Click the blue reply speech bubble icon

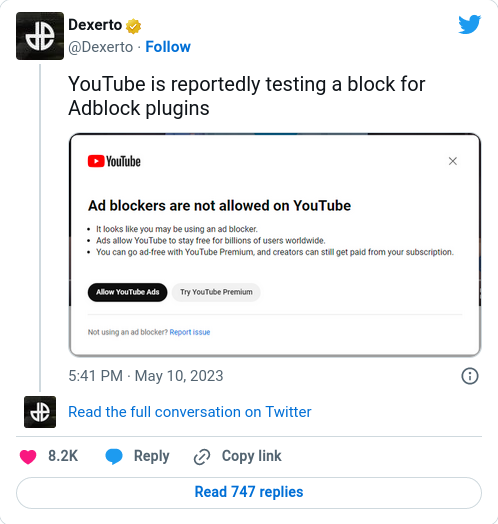click(114, 456)
